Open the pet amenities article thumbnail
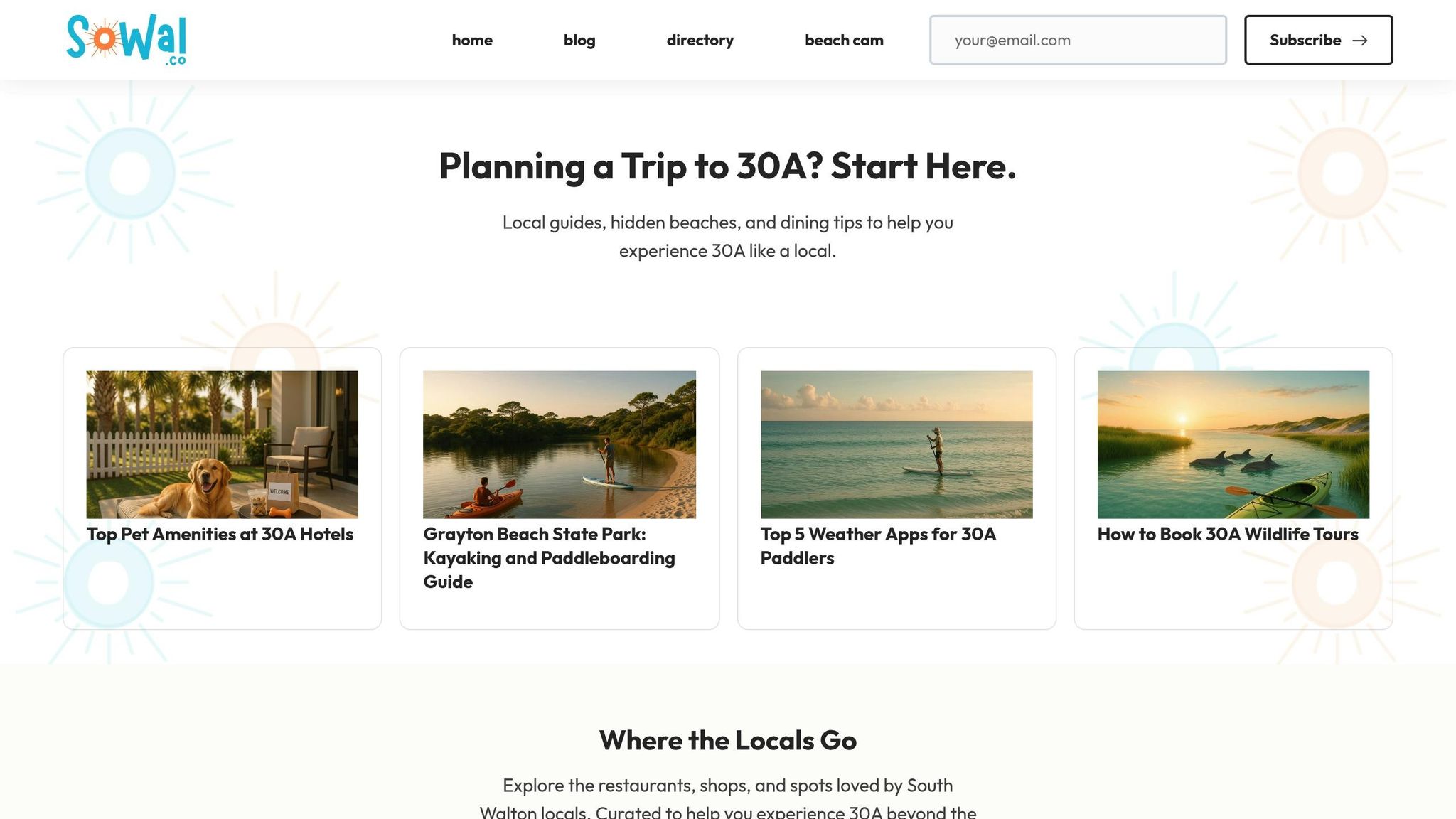The image size is (1456, 819). click(221, 444)
